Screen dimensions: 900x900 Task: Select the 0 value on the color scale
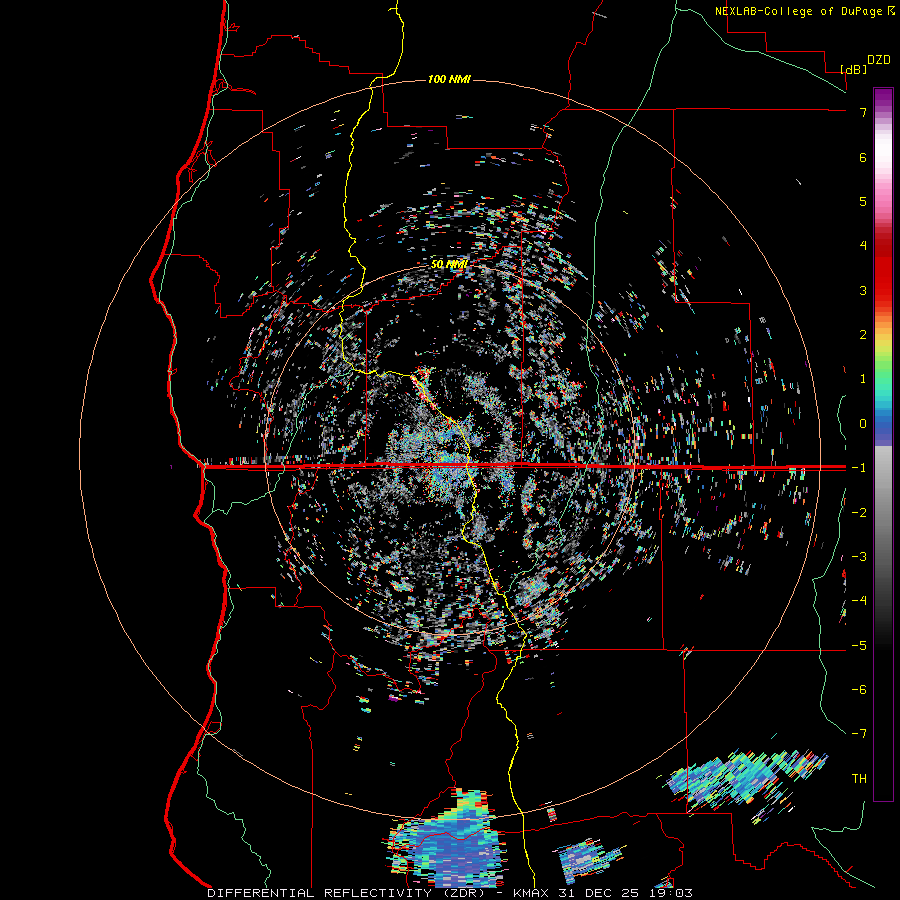point(863,424)
